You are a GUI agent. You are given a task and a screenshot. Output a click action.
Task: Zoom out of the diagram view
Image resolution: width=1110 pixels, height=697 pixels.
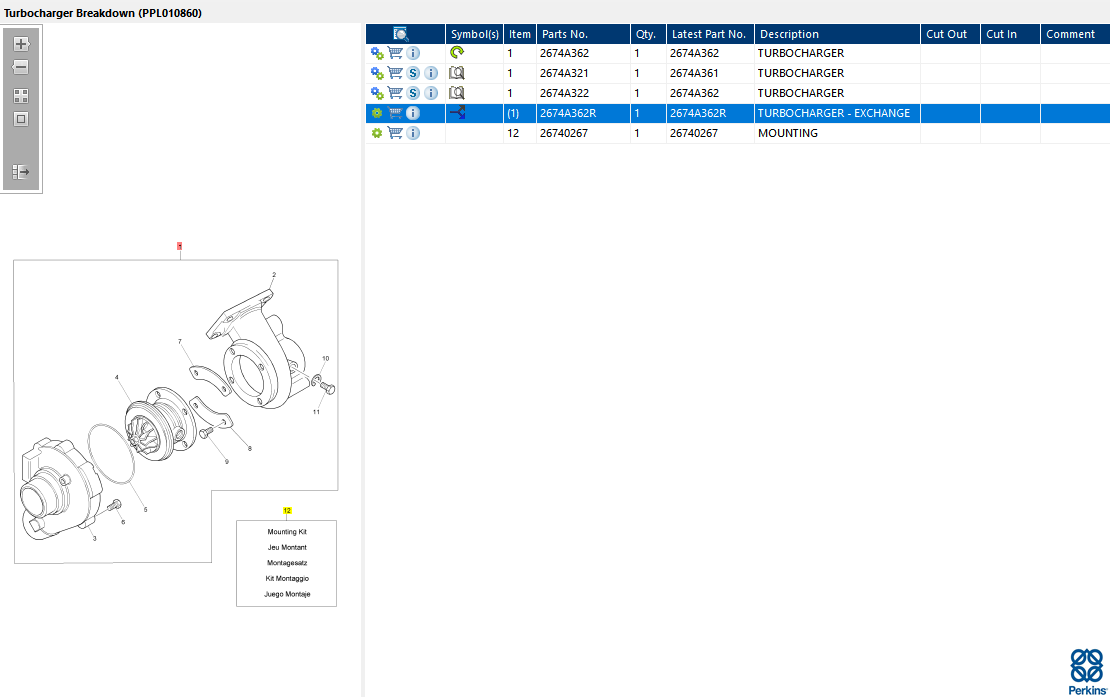(21, 67)
